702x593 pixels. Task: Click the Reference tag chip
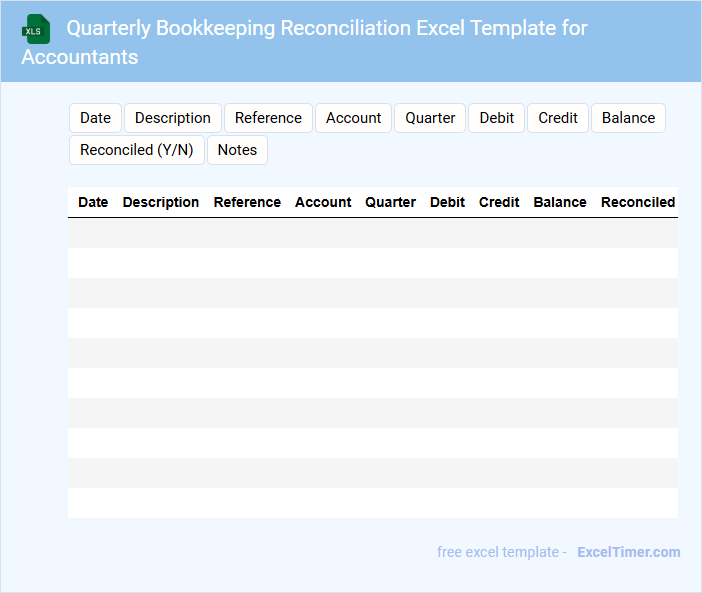[268, 118]
